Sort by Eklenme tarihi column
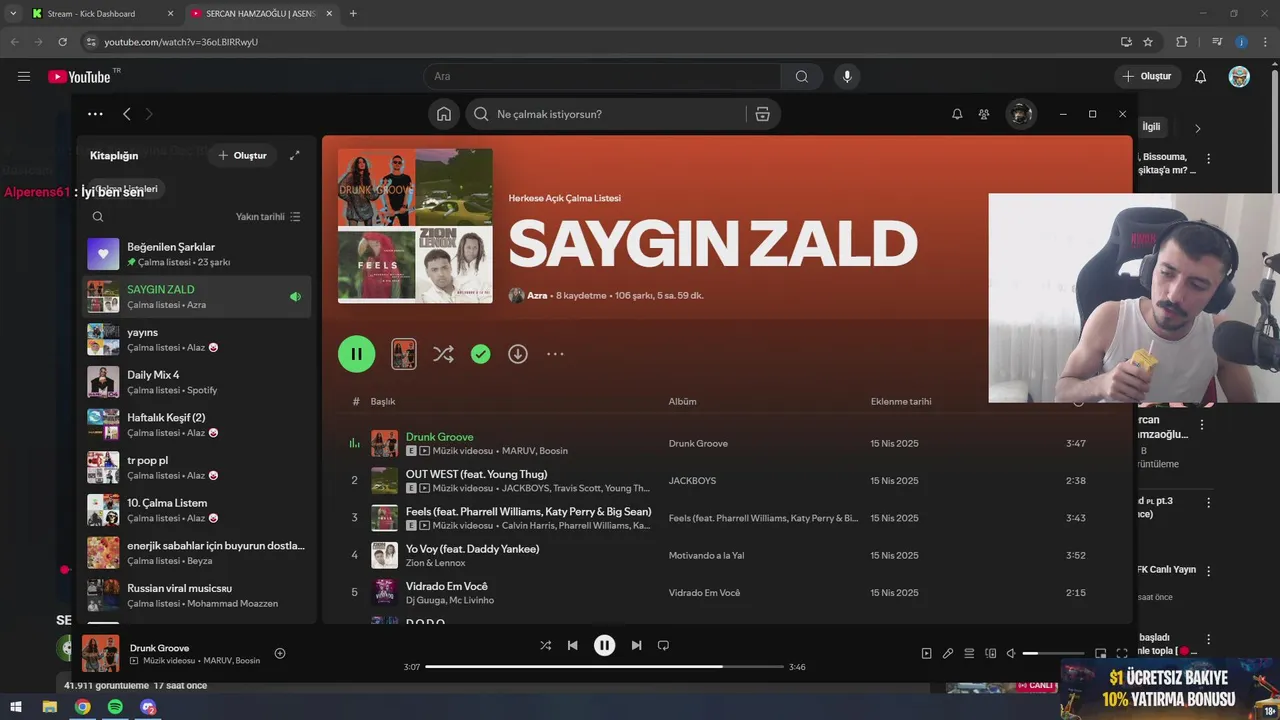The width and height of the screenshot is (1280, 720). click(x=901, y=401)
